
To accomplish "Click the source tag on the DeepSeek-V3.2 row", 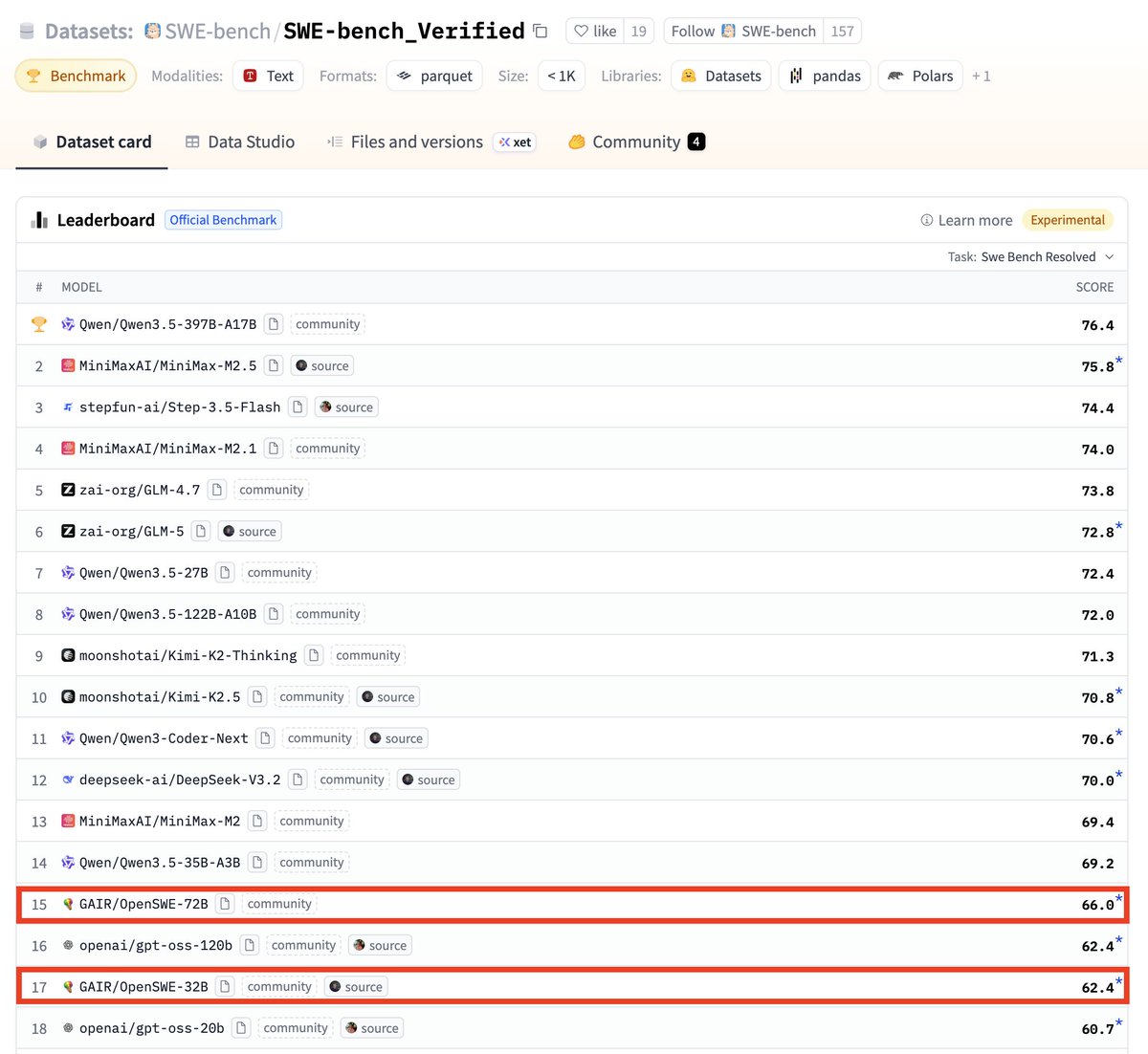I will (x=429, y=780).
